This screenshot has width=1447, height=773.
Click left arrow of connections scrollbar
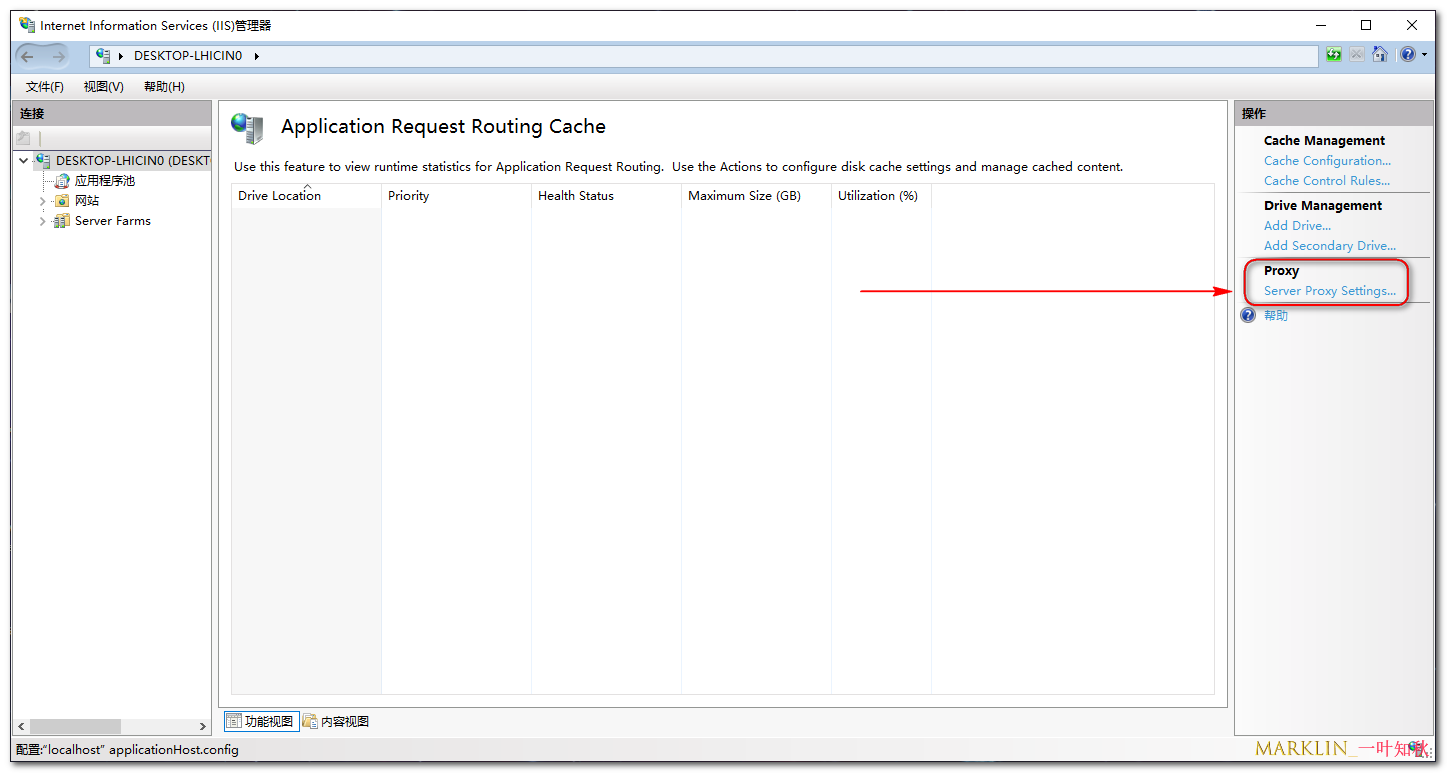(x=21, y=726)
